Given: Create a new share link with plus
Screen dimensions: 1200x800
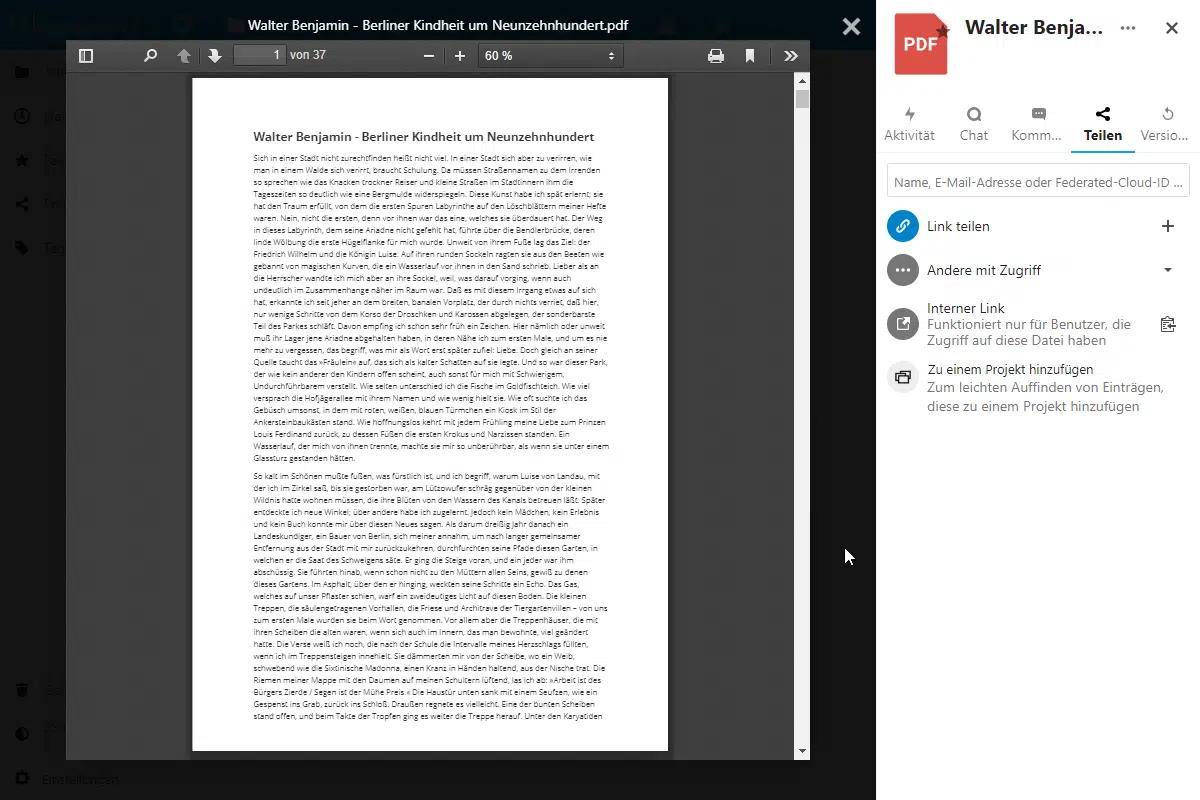Looking at the screenshot, I should pos(1167,226).
